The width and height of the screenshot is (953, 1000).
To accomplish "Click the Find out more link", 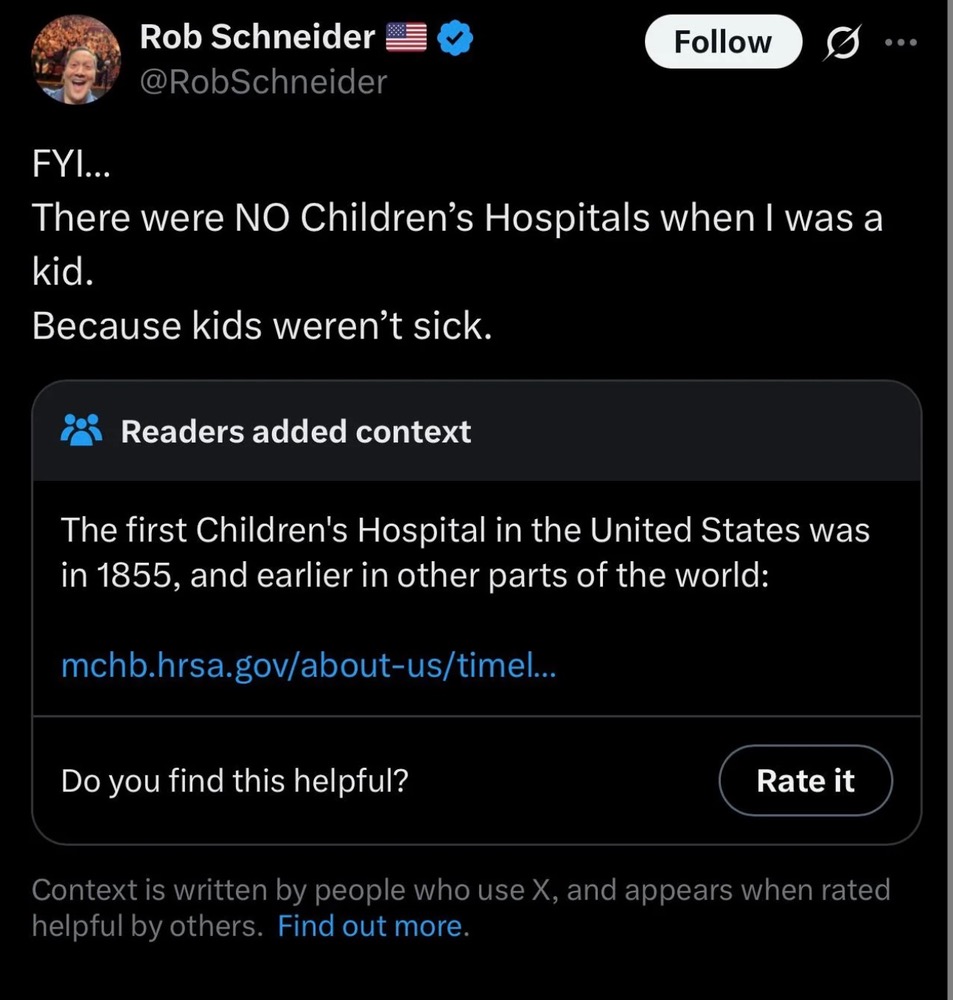I will (x=370, y=926).
